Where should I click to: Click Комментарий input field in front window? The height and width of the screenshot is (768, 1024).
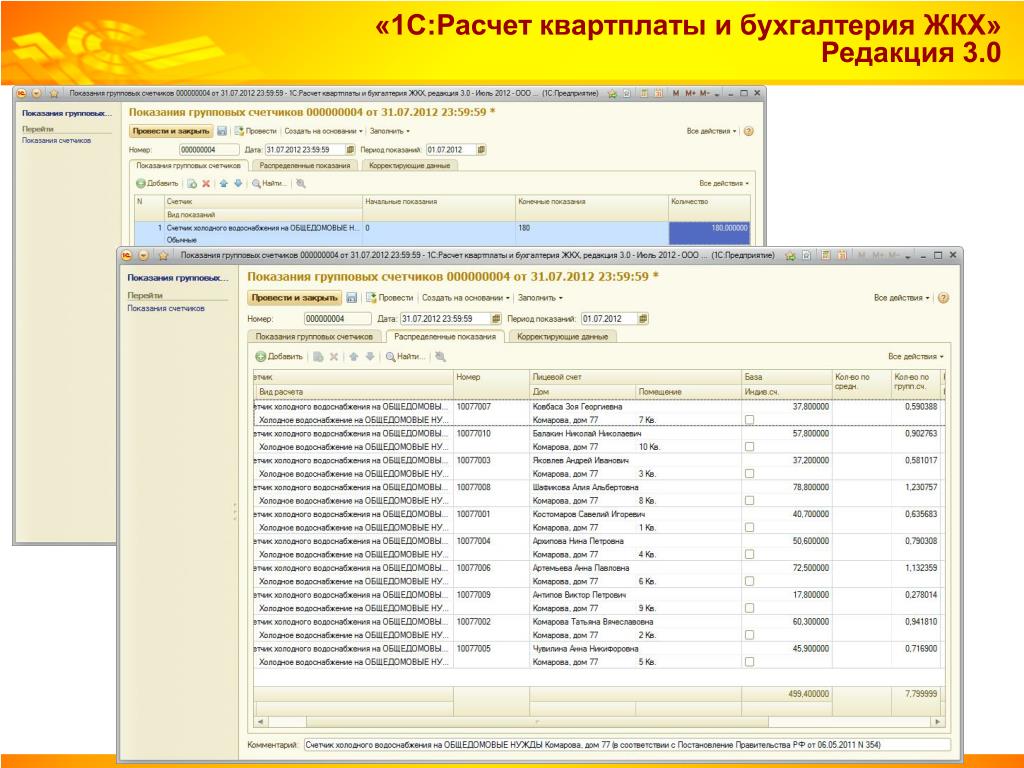click(x=627, y=744)
